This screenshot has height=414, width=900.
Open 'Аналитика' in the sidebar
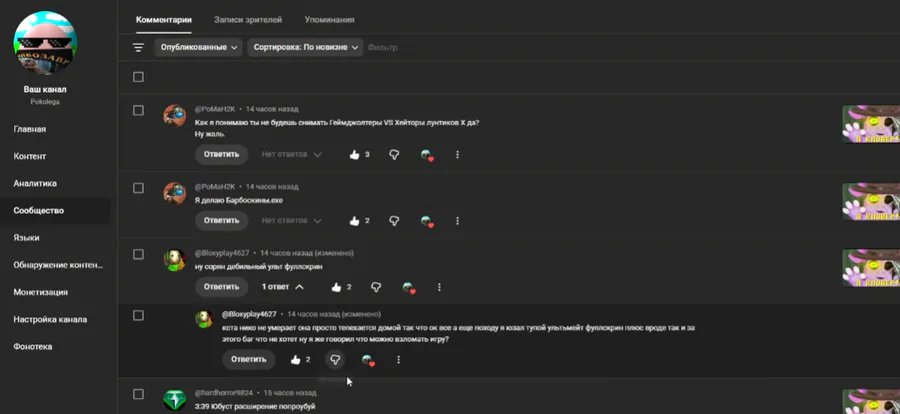pyautogui.click(x=35, y=183)
